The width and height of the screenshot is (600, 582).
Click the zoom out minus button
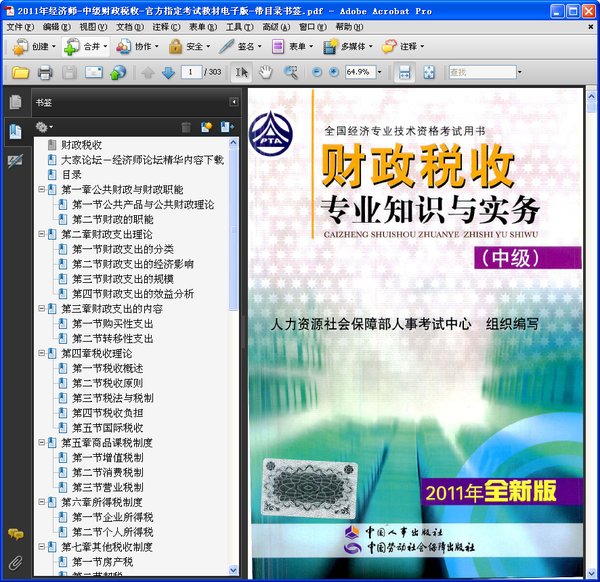tap(318, 72)
